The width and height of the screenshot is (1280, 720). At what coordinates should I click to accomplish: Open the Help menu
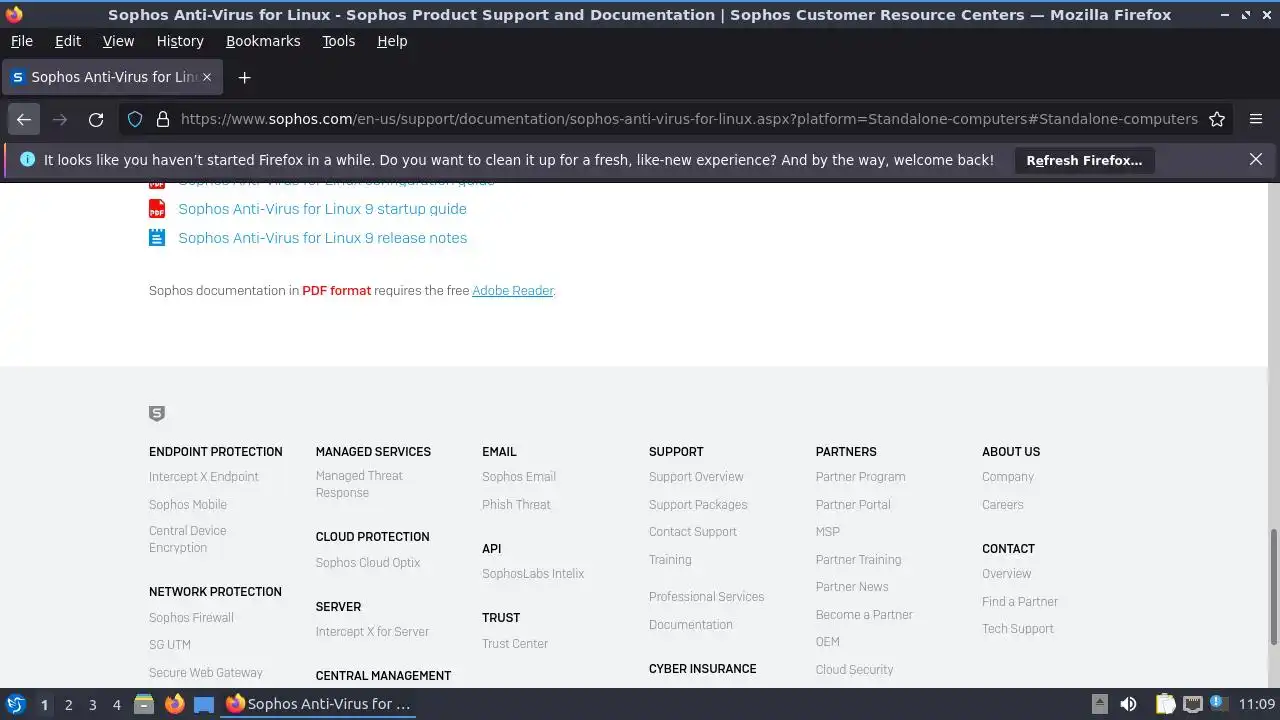(x=392, y=41)
